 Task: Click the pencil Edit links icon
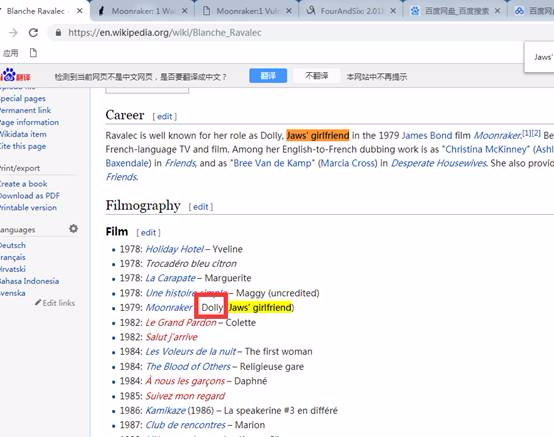click(x=38, y=302)
